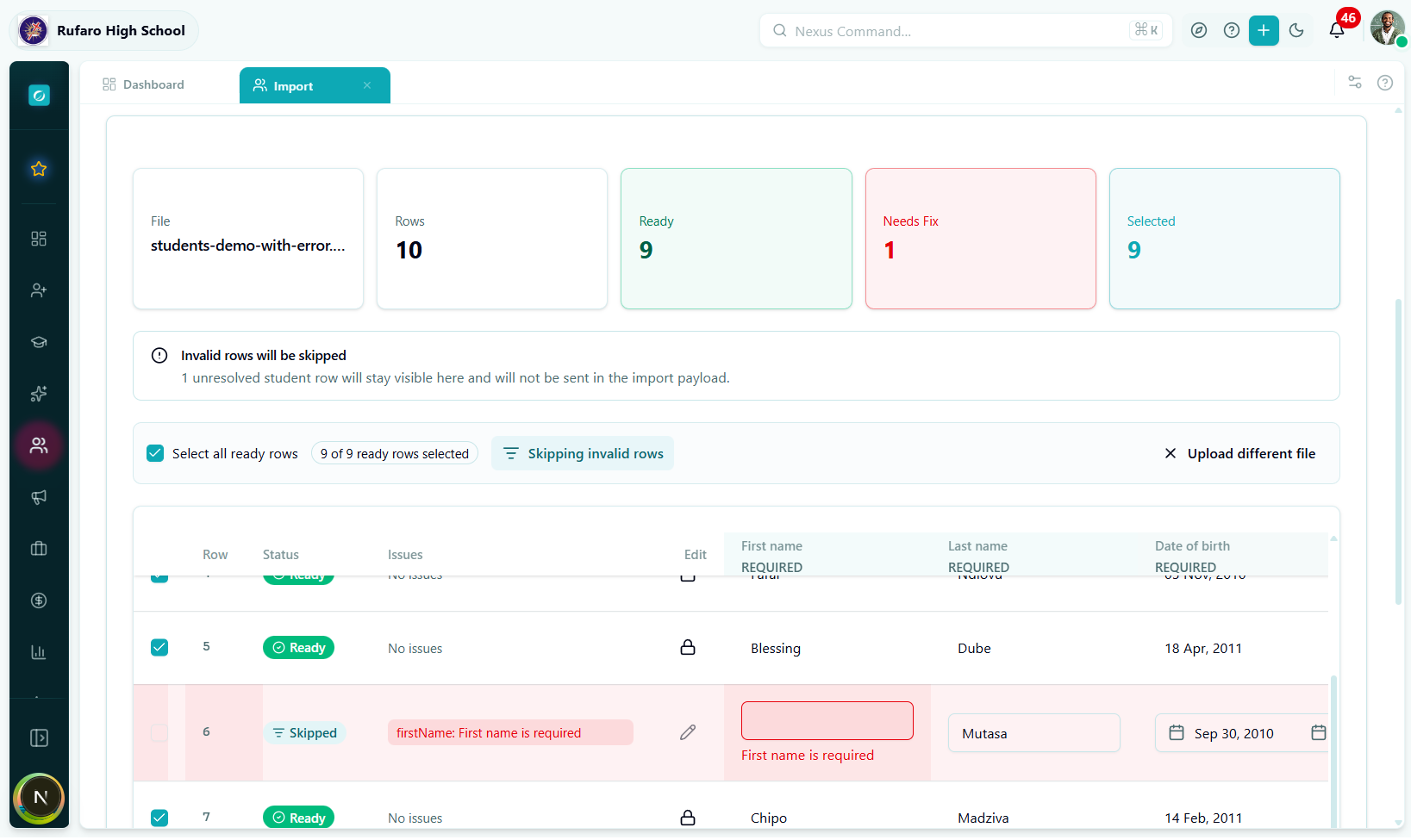Click the N avatar at sidebar bottom
Viewport: 1411px width, 840px height.
(x=40, y=798)
